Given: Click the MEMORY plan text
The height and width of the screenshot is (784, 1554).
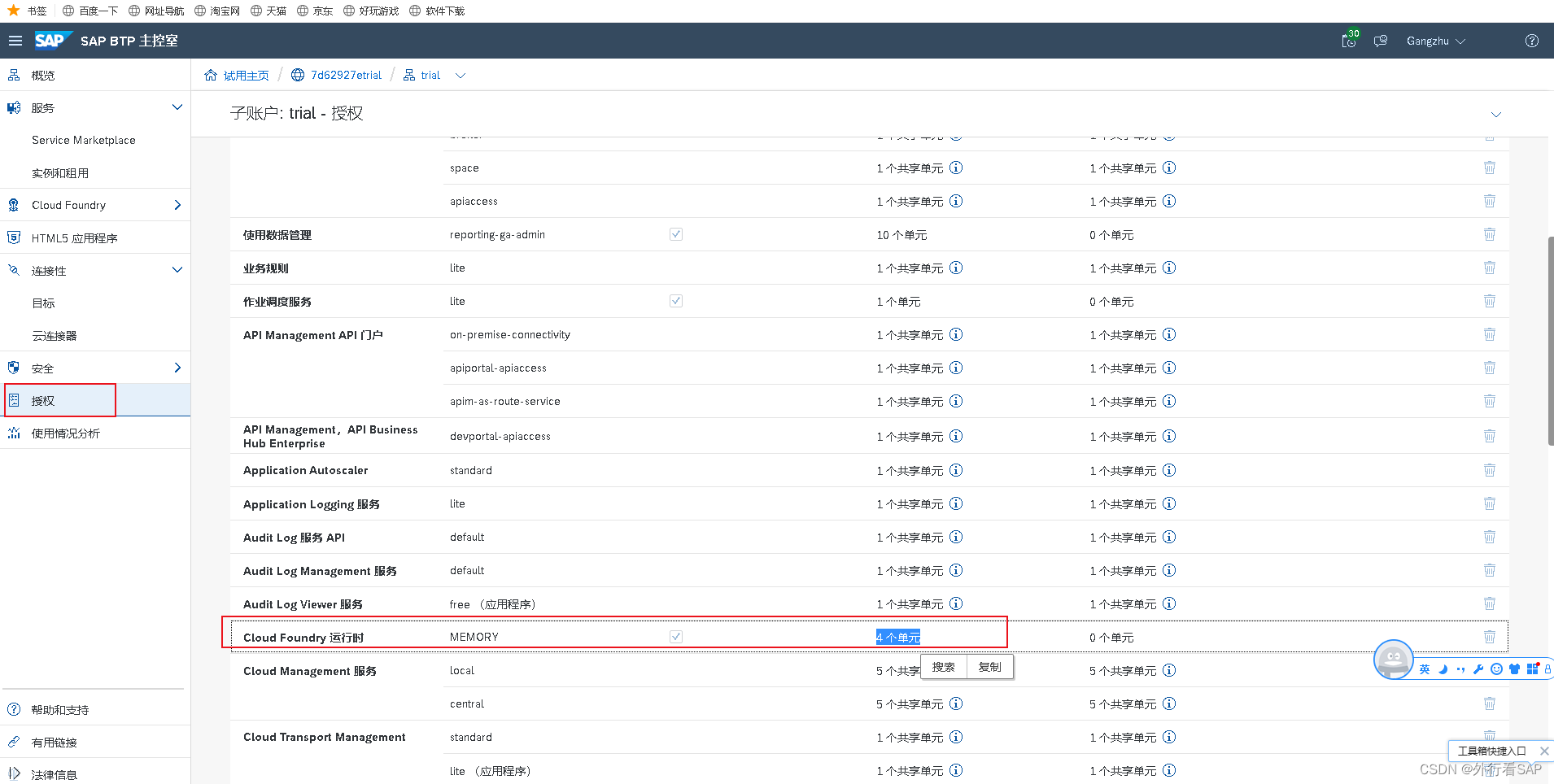Looking at the screenshot, I should (x=474, y=637).
